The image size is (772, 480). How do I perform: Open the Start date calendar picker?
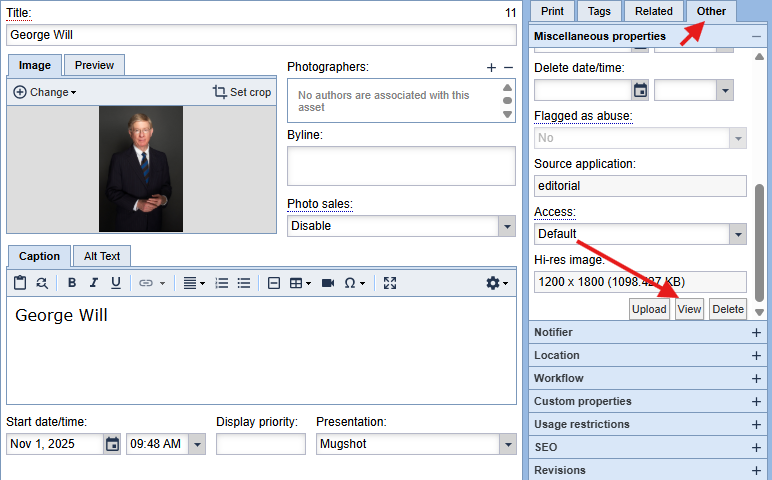coord(112,444)
